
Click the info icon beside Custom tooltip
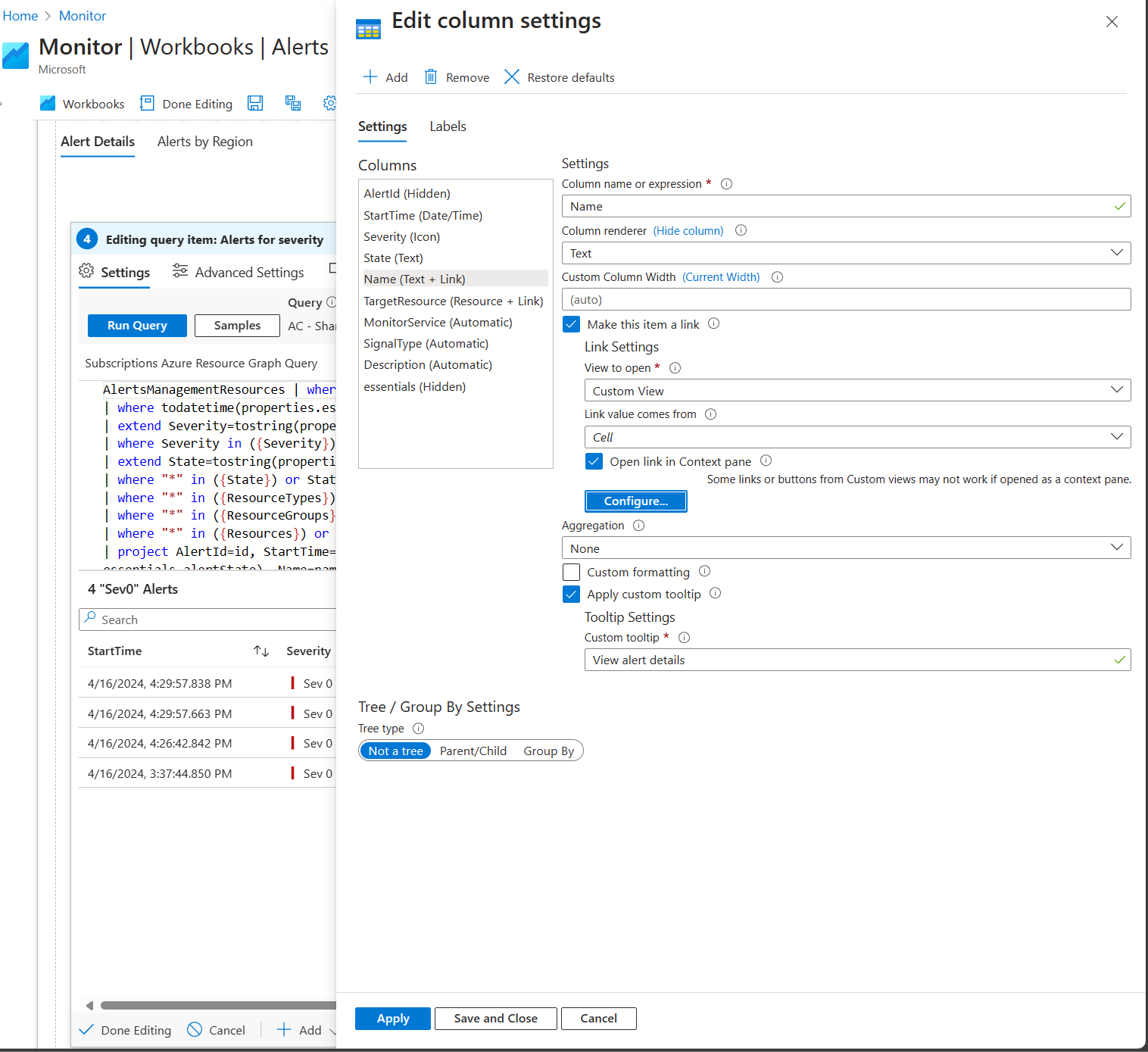[x=684, y=638]
